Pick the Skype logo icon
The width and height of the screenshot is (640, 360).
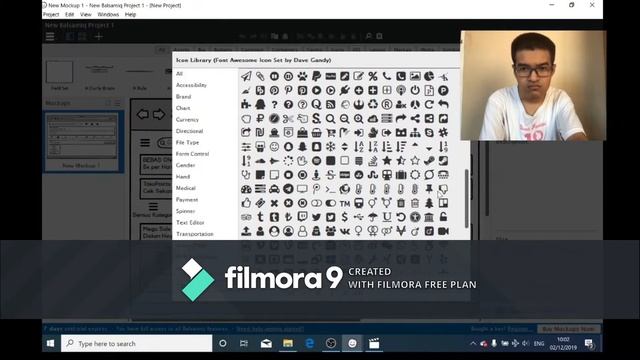[429, 133]
